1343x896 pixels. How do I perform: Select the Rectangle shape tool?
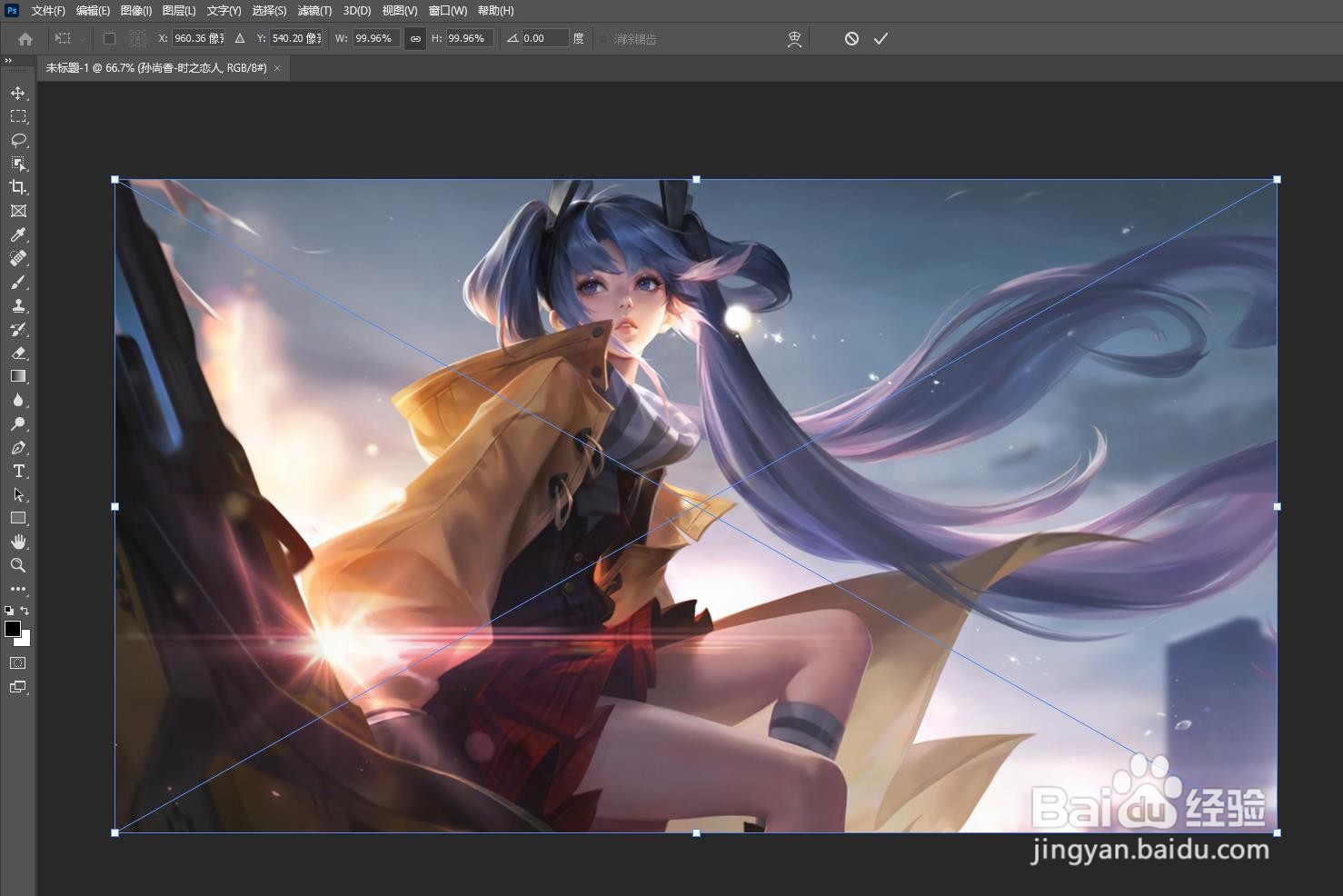click(18, 518)
